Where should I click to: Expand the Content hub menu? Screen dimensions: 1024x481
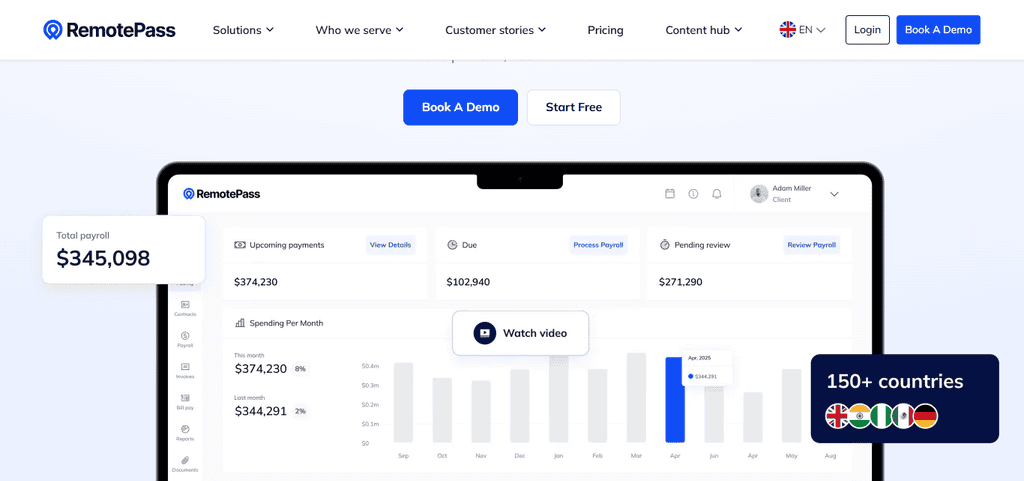pyautogui.click(x=703, y=30)
